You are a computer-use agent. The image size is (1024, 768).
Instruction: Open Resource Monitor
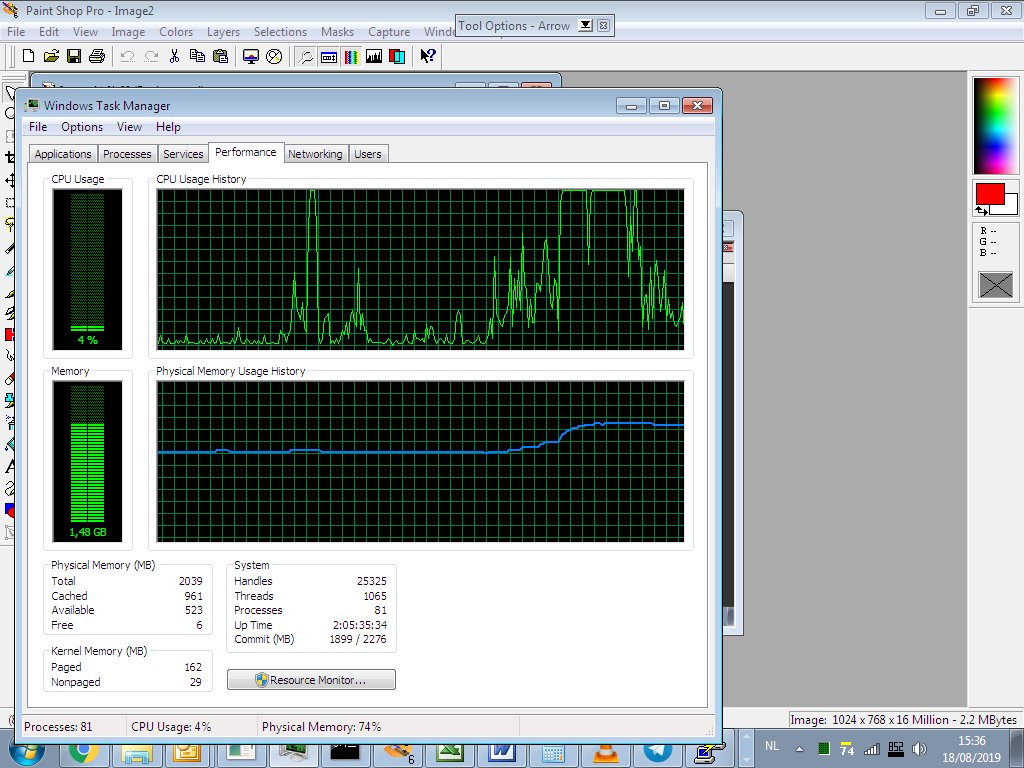tap(311, 680)
